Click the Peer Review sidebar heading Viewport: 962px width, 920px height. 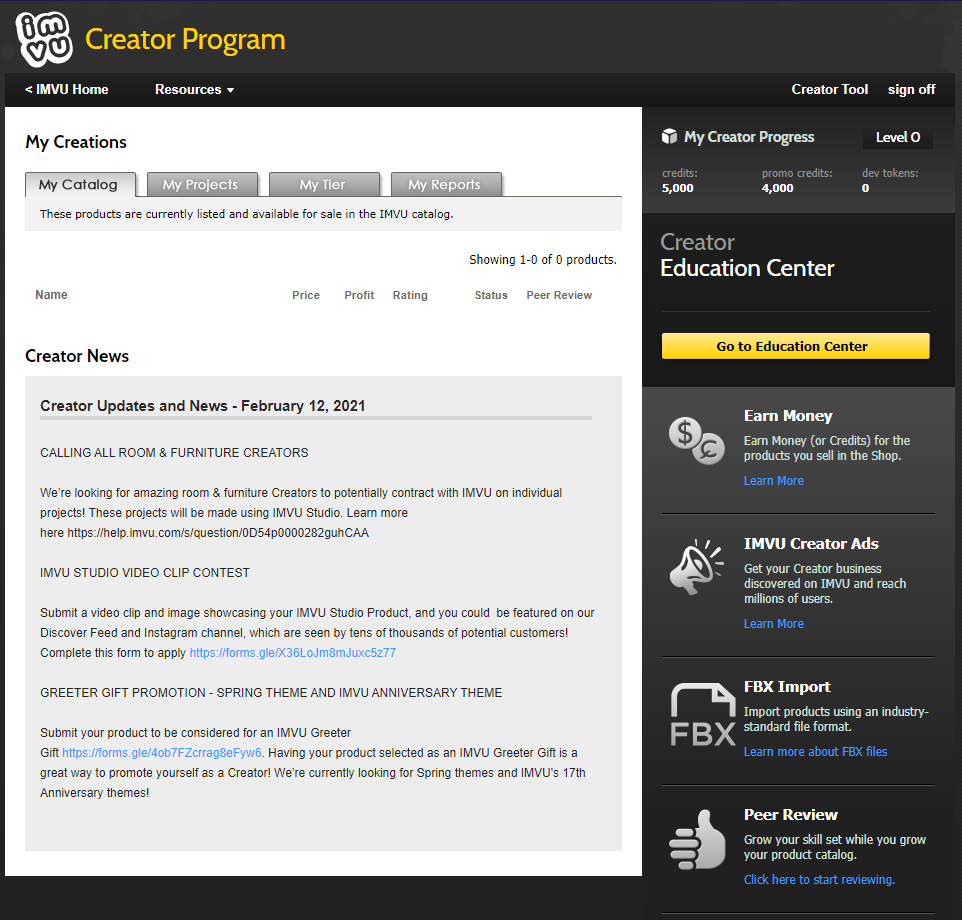point(791,815)
